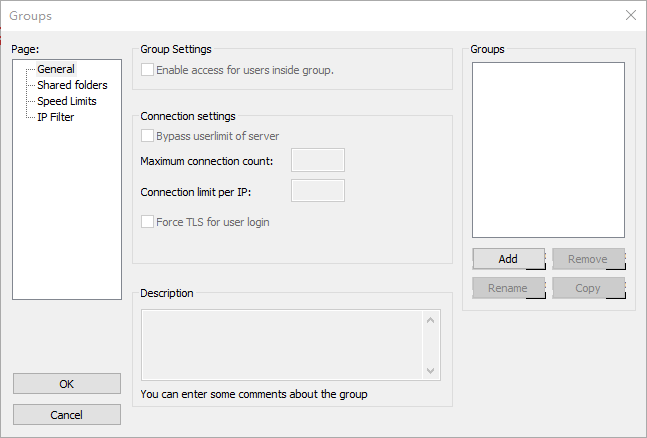The height and width of the screenshot is (438, 647).
Task: Open the Shared folders page
Action: click(72, 85)
